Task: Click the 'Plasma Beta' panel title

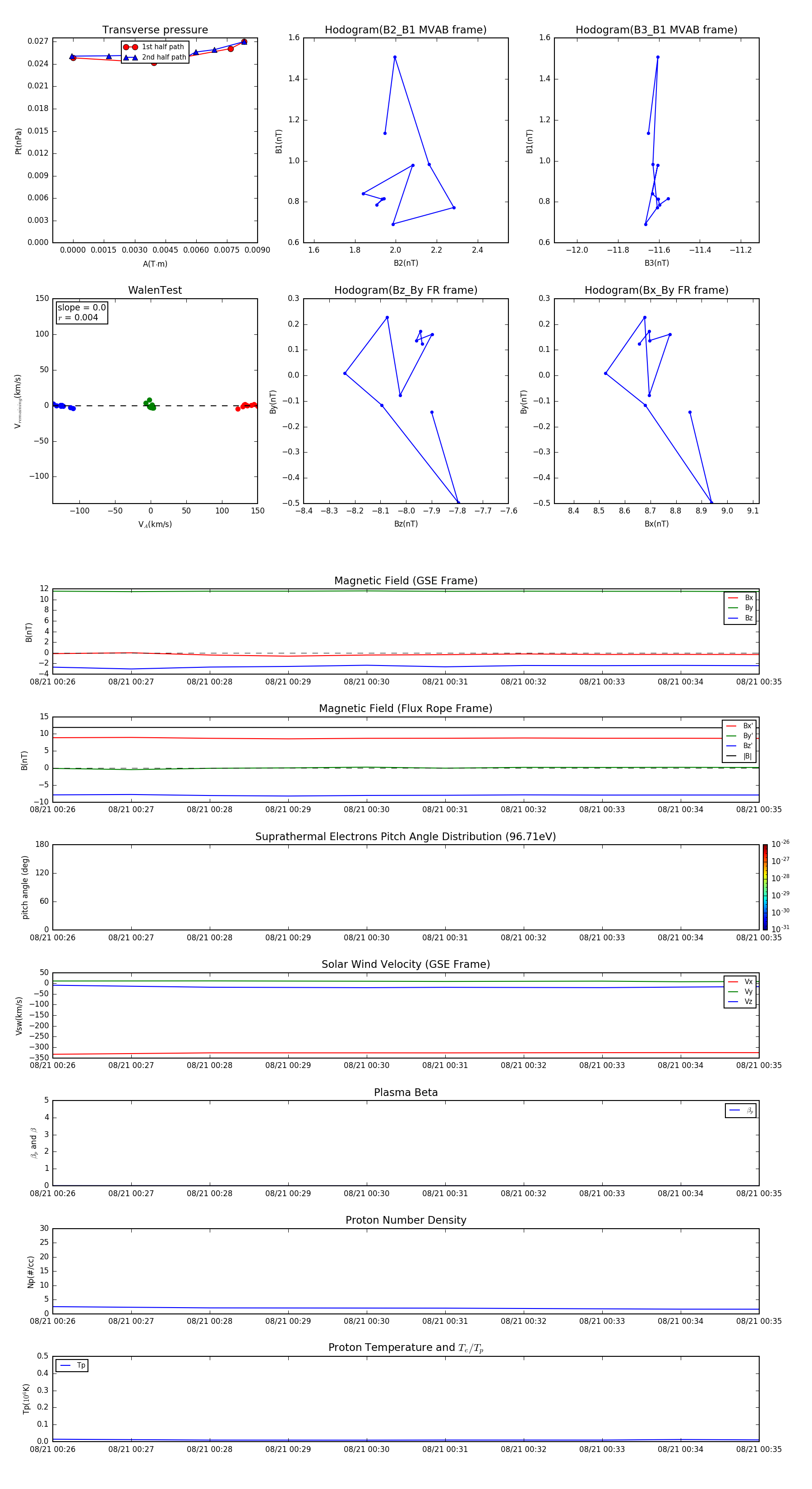Action: 406,1093
